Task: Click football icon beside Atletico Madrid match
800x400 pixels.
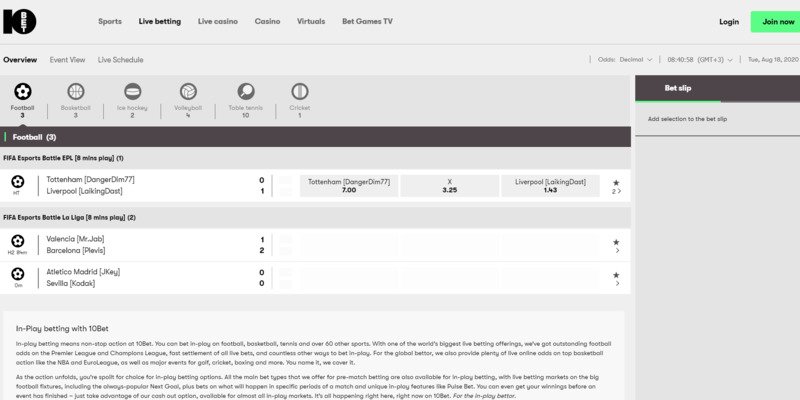Action: pyautogui.click(x=17, y=274)
